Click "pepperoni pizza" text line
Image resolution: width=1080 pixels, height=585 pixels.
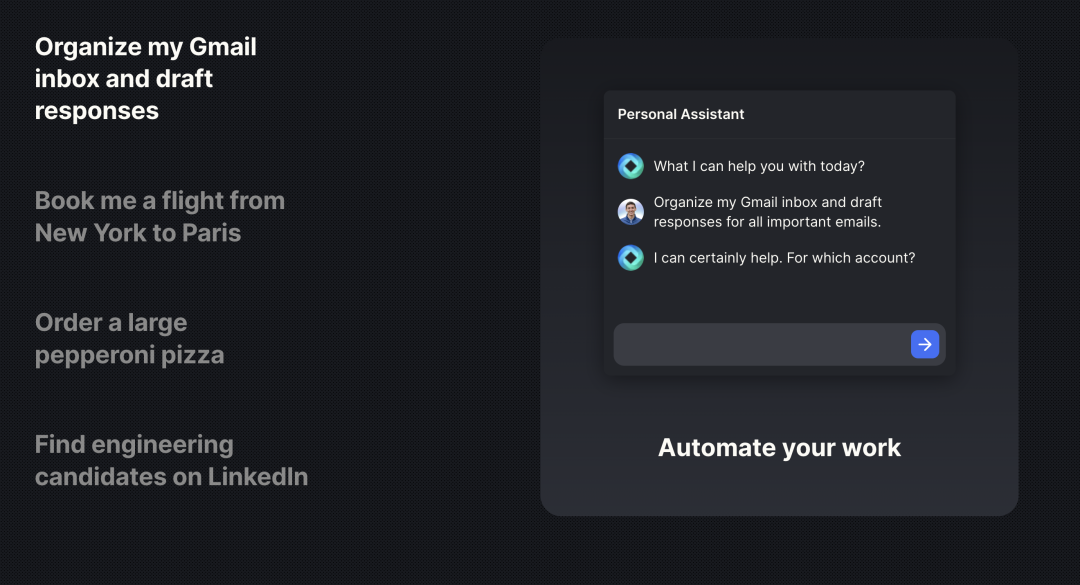[129, 356]
